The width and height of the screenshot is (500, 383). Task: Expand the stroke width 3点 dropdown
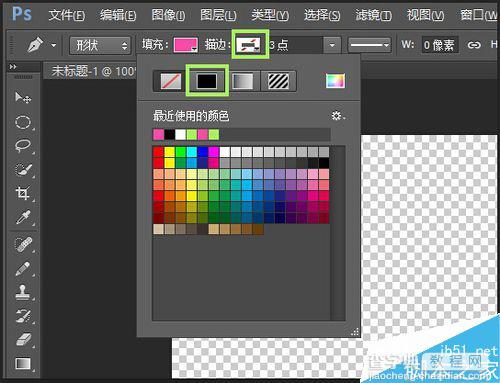click(332, 45)
